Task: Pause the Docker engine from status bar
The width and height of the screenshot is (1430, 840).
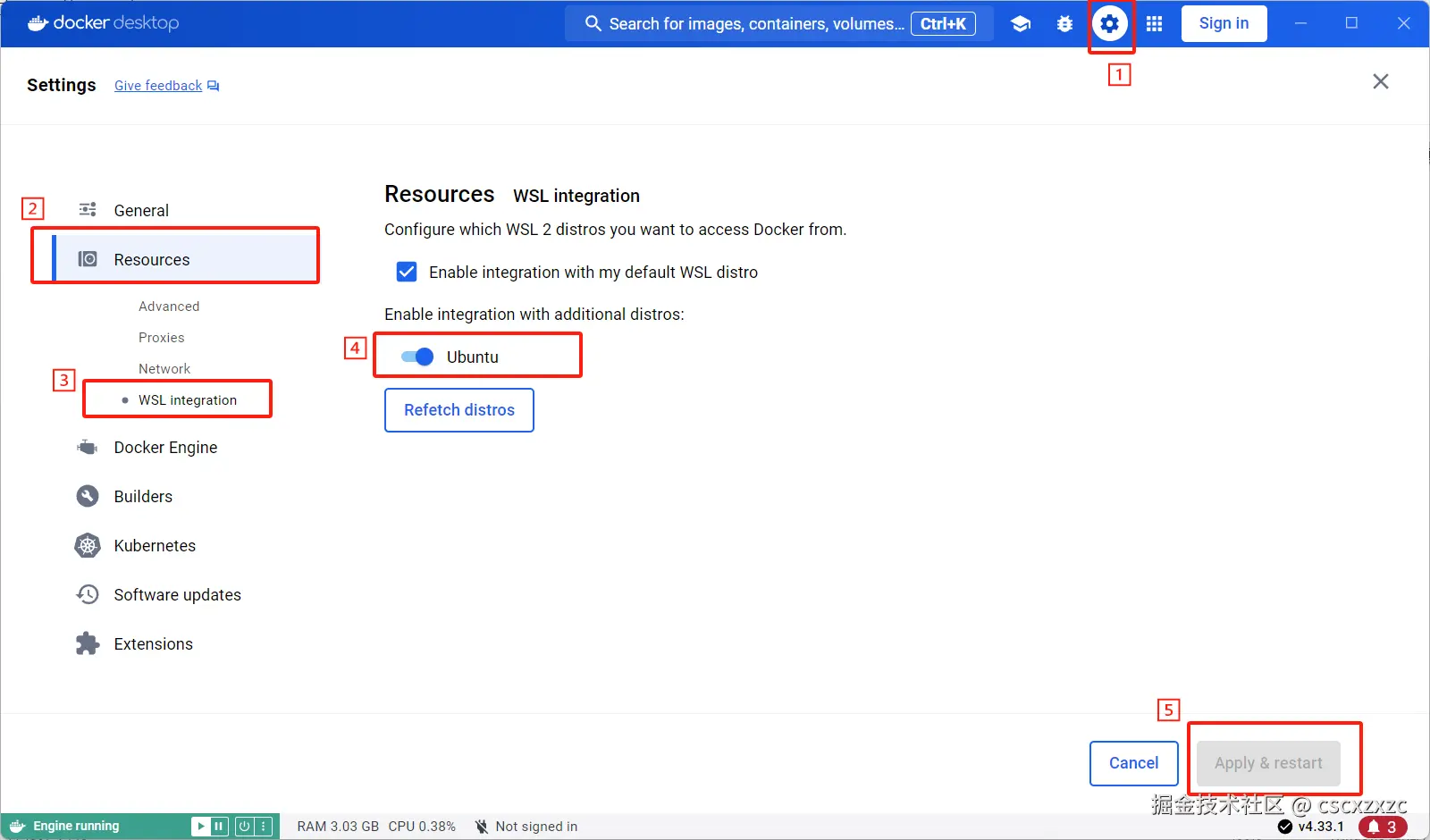Action: pyautogui.click(x=219, y=827)
